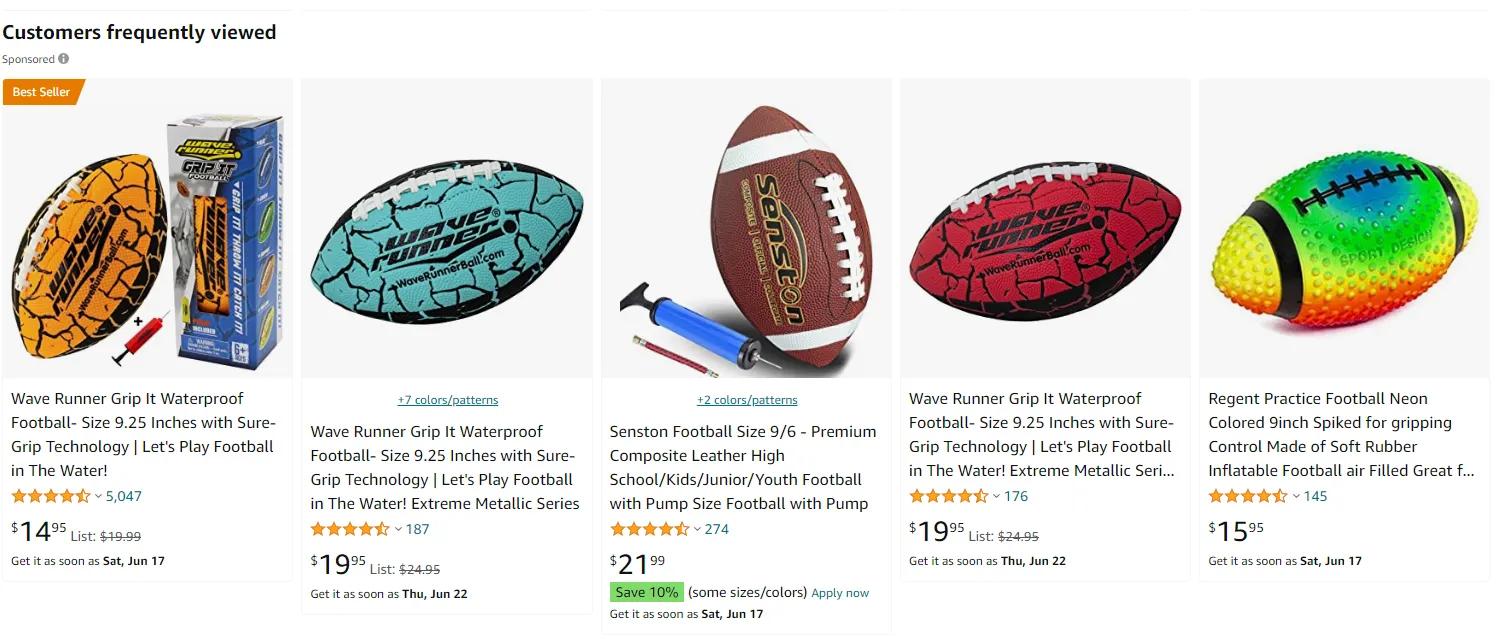Expand rating dropdown beside 5,047 reviews

point(98,496)
